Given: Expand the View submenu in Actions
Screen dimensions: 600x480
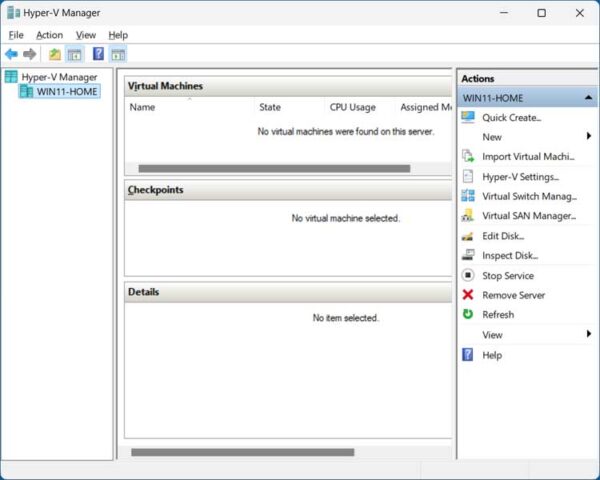Looking at the screenshot, I should tap(589, 334).
